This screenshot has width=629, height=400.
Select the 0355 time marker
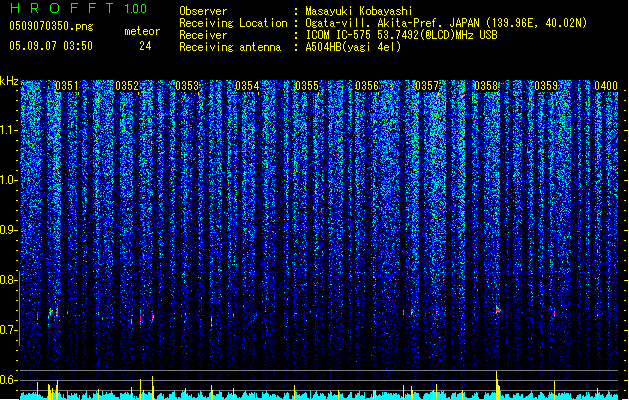click(307, 86)
